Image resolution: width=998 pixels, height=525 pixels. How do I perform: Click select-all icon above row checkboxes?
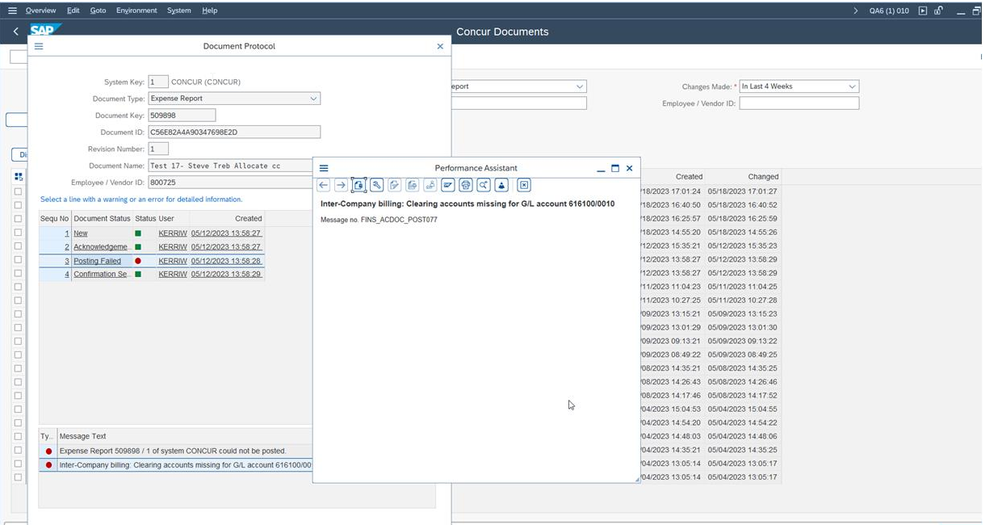coord(18,176)
